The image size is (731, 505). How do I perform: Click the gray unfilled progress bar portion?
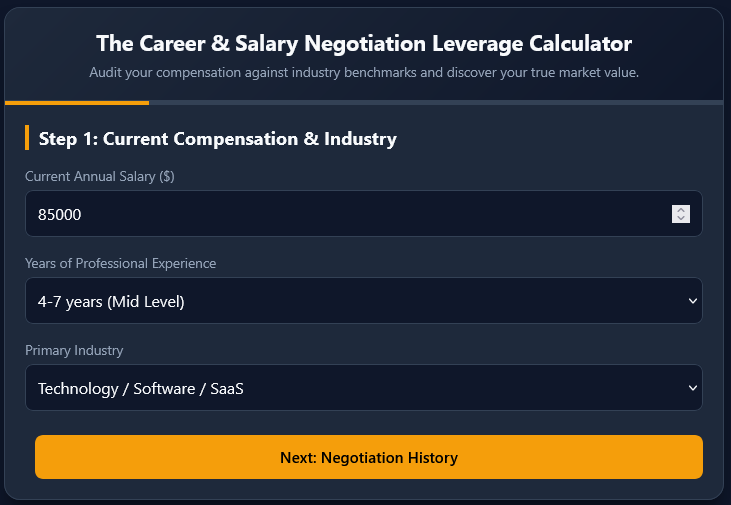pos(436,103)
